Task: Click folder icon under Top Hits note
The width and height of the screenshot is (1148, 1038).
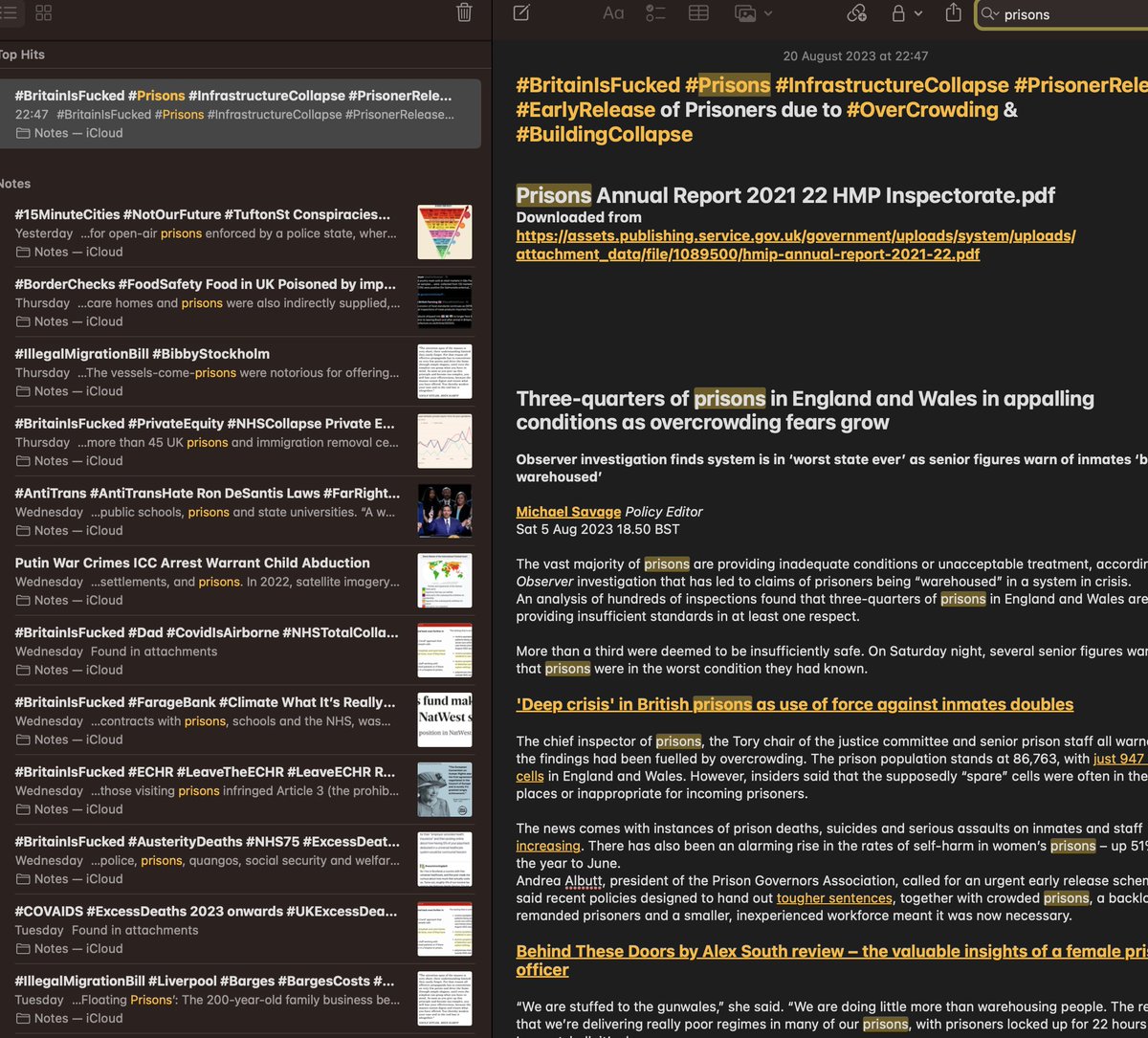Action: pyautogui.click(x=22, y=134)
